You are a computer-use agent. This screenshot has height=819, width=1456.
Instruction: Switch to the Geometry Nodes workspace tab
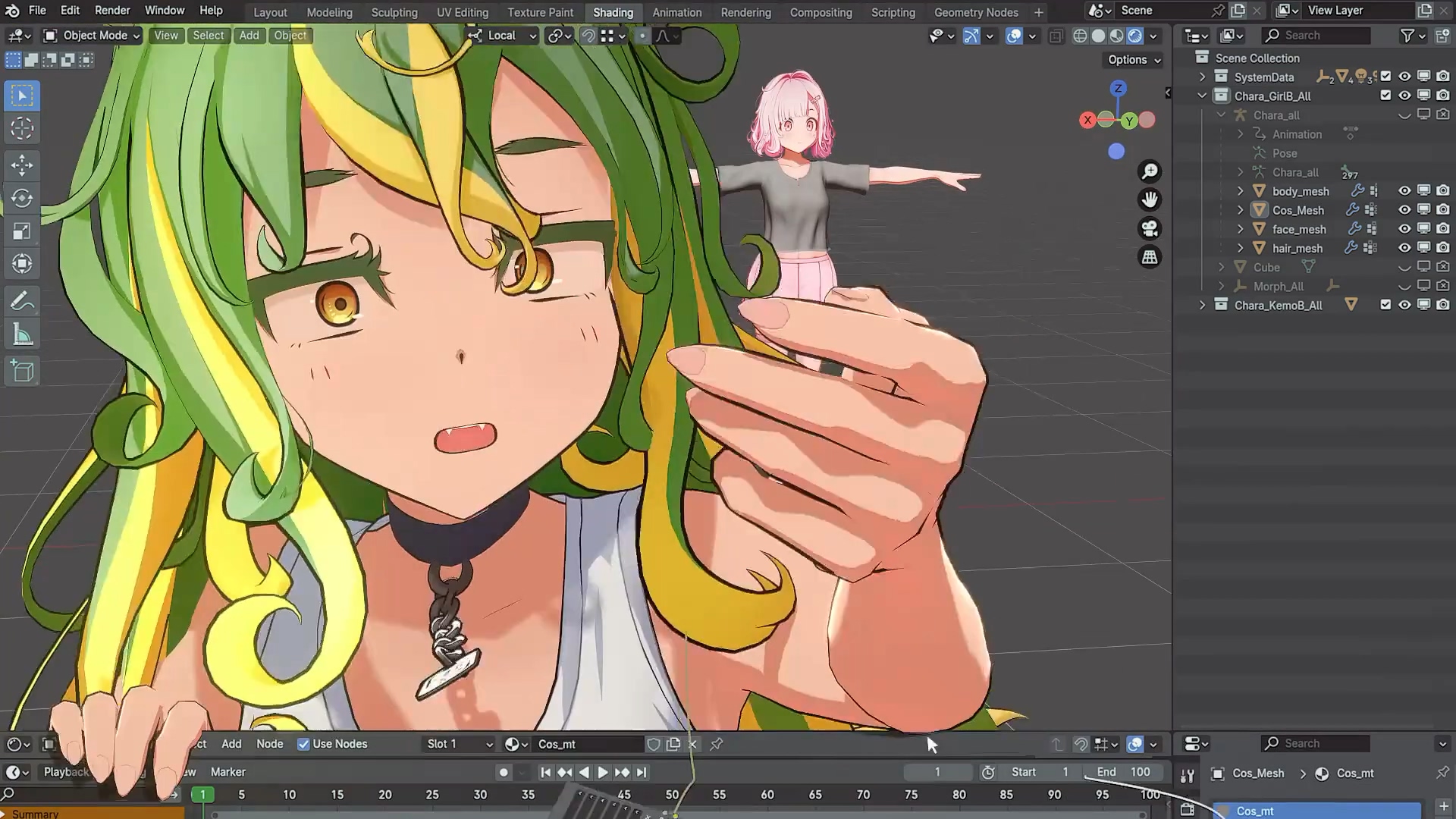tap(976, 12)
